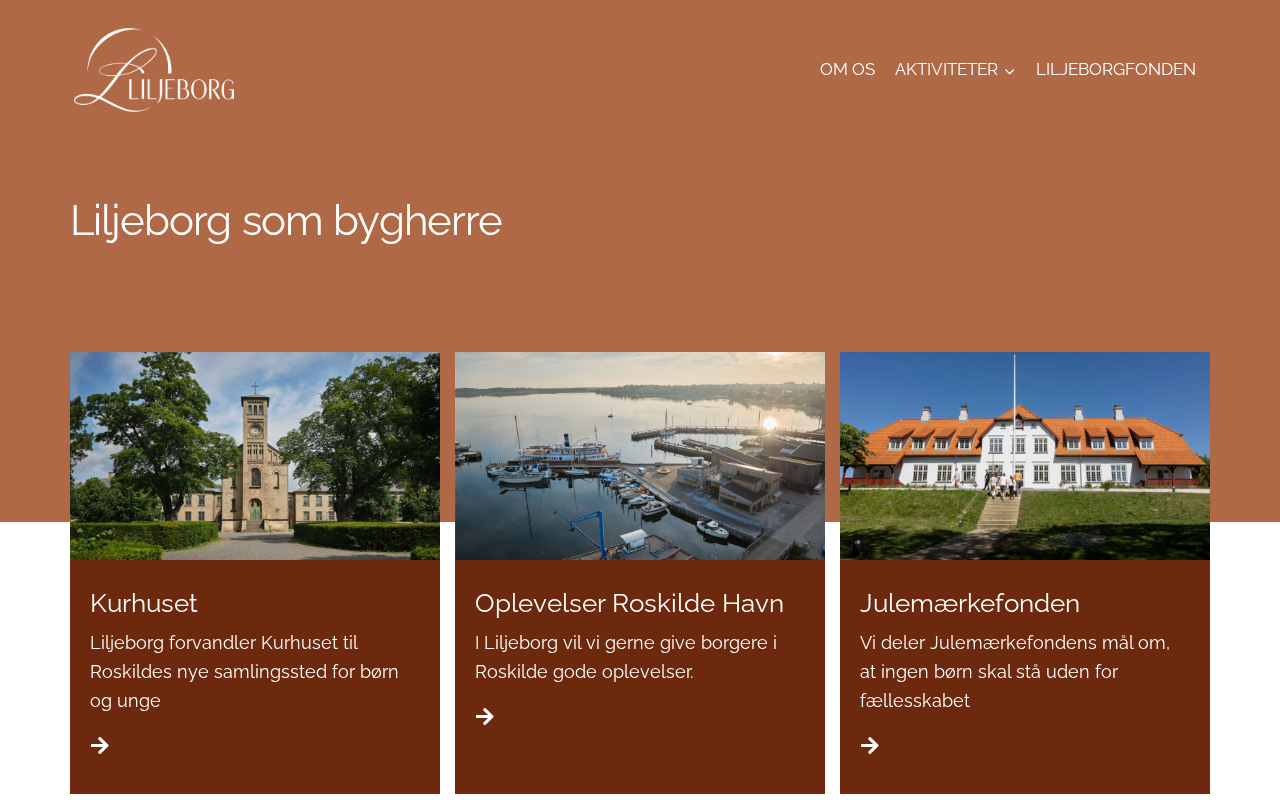Click the arrow icon under Julemærkefonden
This screenshot has height=800, width=1280.
(870, 745)
